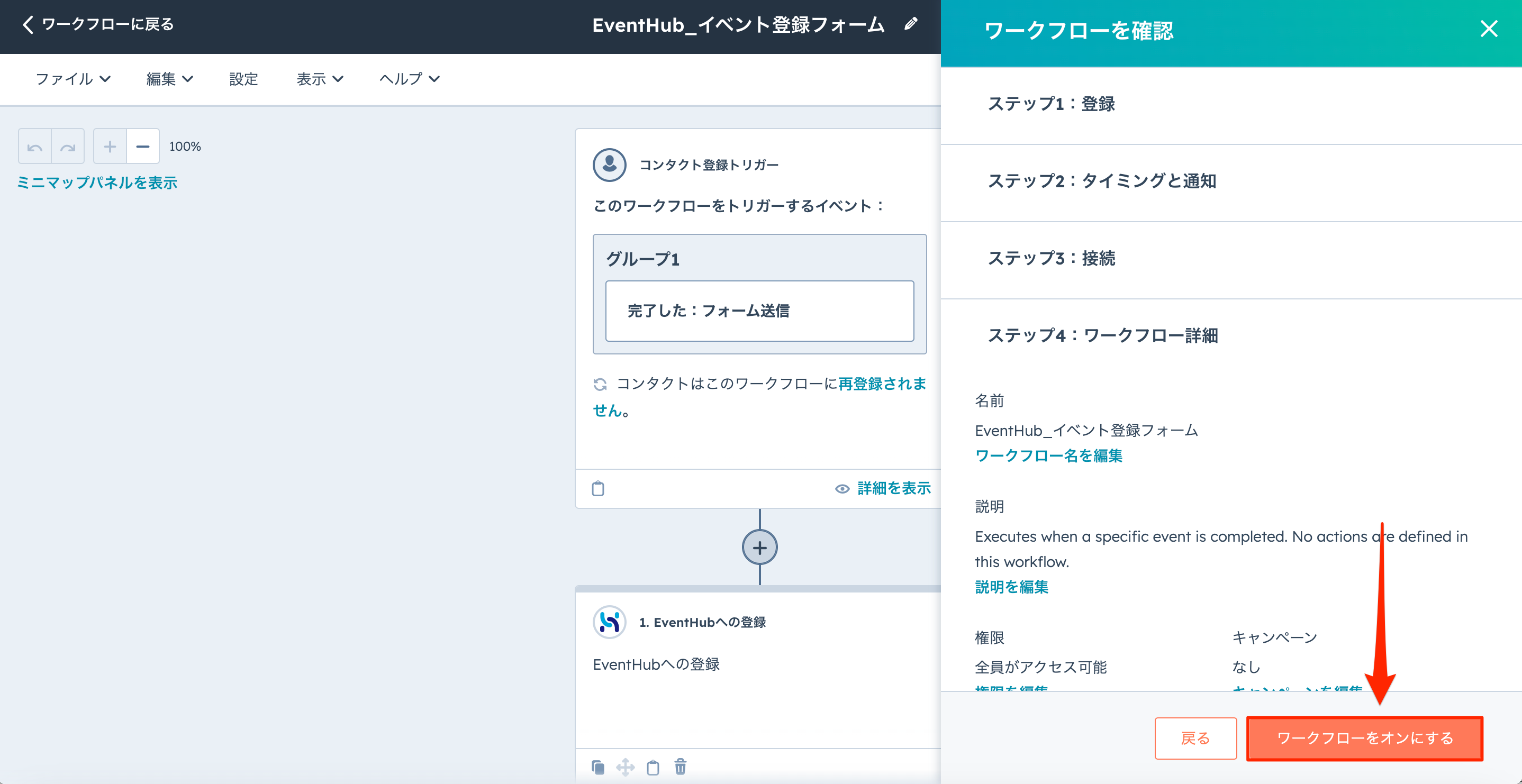Click the contact enrollment trigger avatar icon
1522x784 pixels.
click(x=609, y=165)
